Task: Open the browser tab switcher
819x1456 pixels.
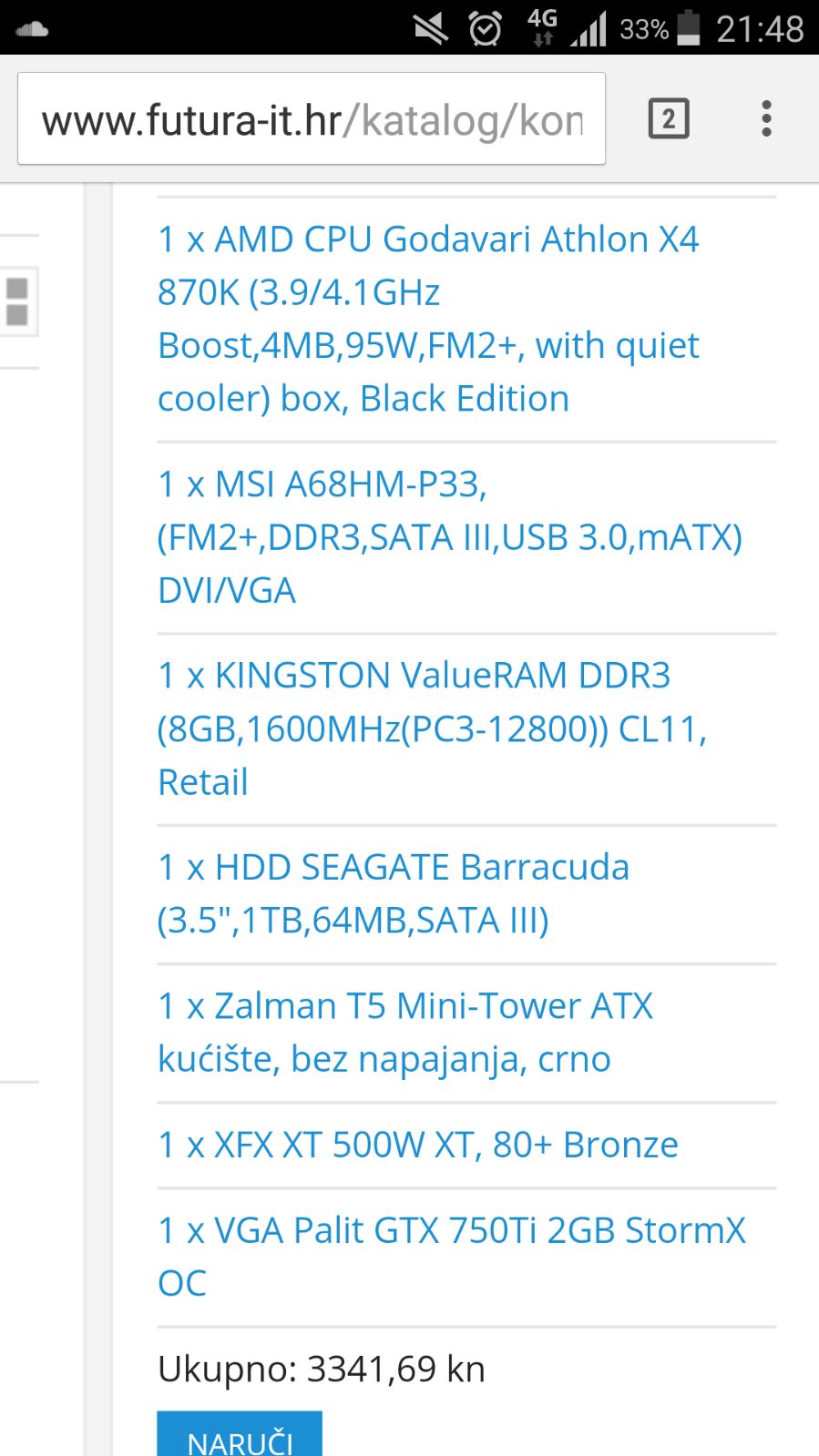Action: click(669, 119)
